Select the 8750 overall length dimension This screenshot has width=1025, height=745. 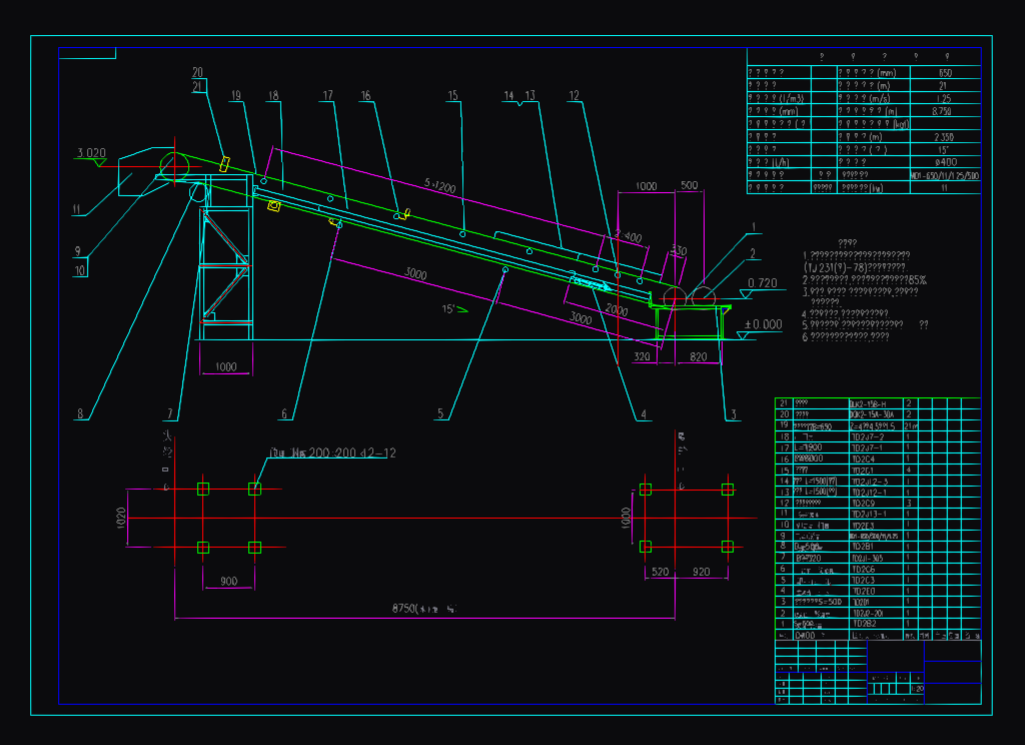[425, 608]
